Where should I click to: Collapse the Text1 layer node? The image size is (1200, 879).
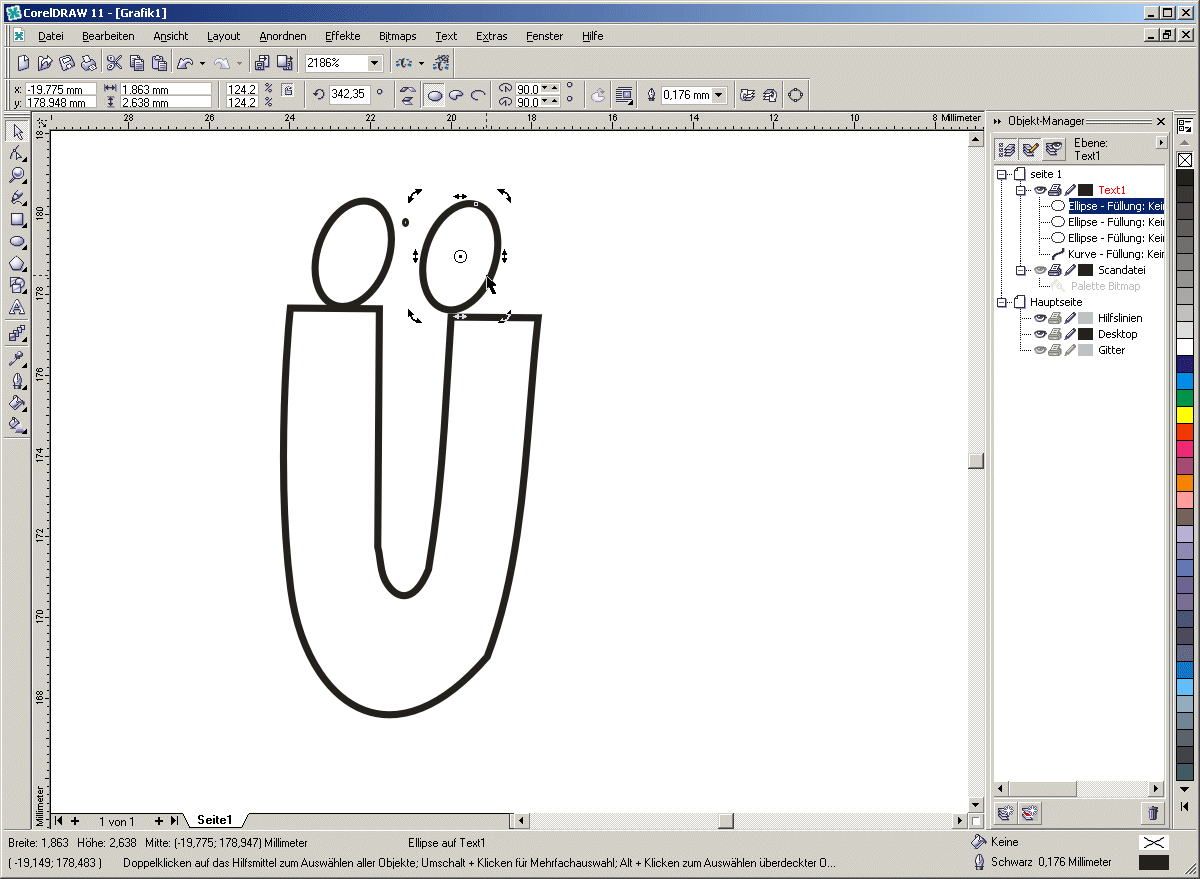(1019, 190)
